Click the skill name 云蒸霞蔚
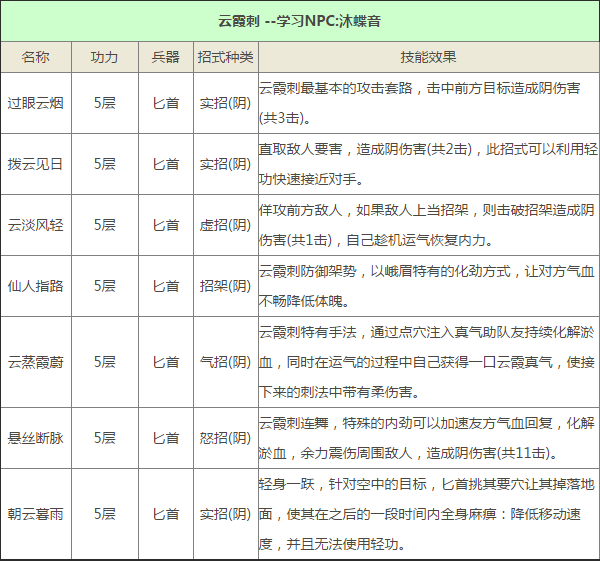The width and height of the screenshot is (600, 561). pos(36,362)
